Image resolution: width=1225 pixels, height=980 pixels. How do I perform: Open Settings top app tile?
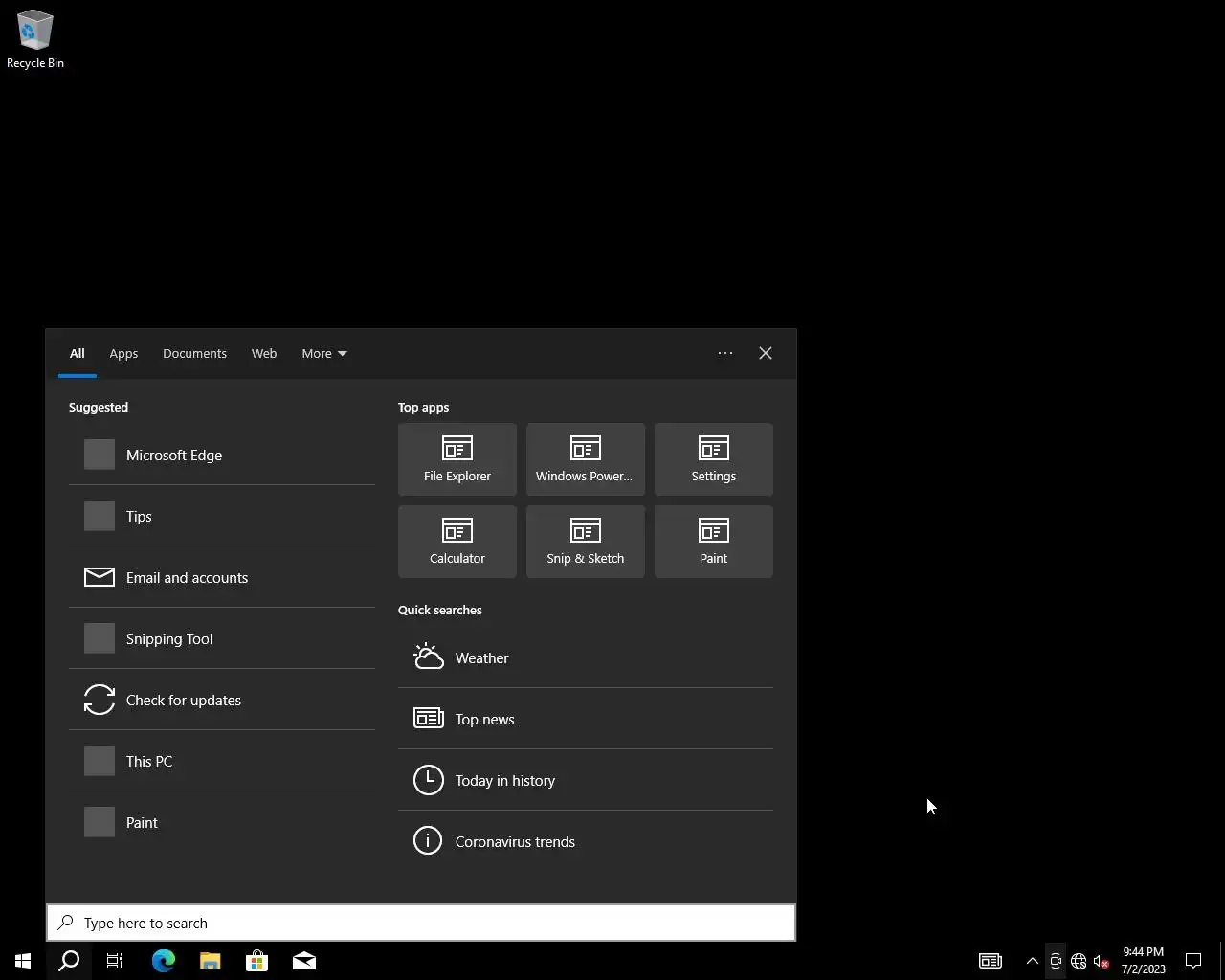pos(714,459)
